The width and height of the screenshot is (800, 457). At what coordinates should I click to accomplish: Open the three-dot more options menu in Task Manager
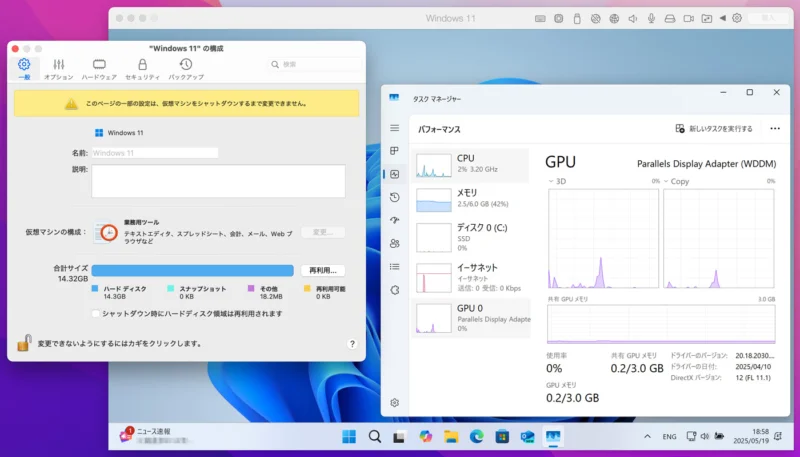(x=775, y=129)
